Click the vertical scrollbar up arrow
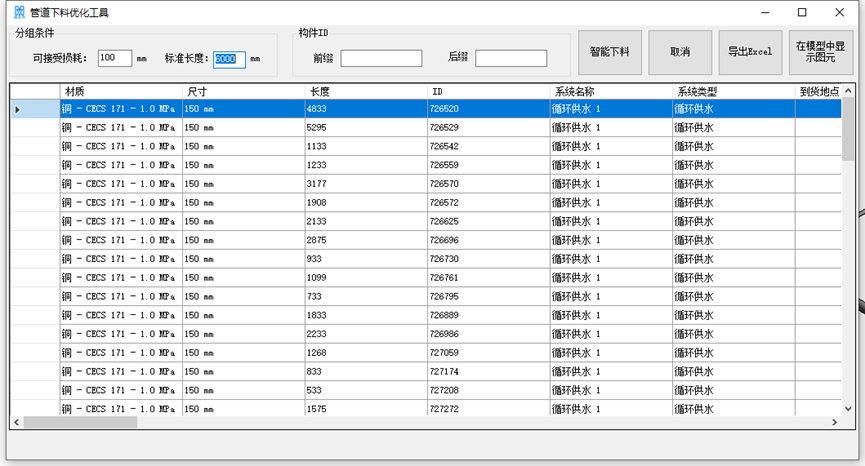Image resolution: width=865 pixels, height=466 pixels. click(x=848, y=92)
